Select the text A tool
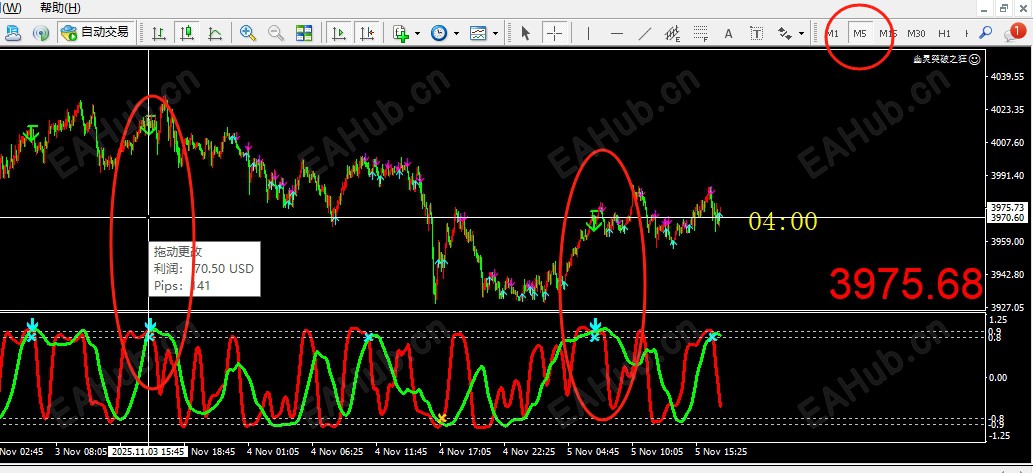 pyautogui.click(x=728, y=33)
